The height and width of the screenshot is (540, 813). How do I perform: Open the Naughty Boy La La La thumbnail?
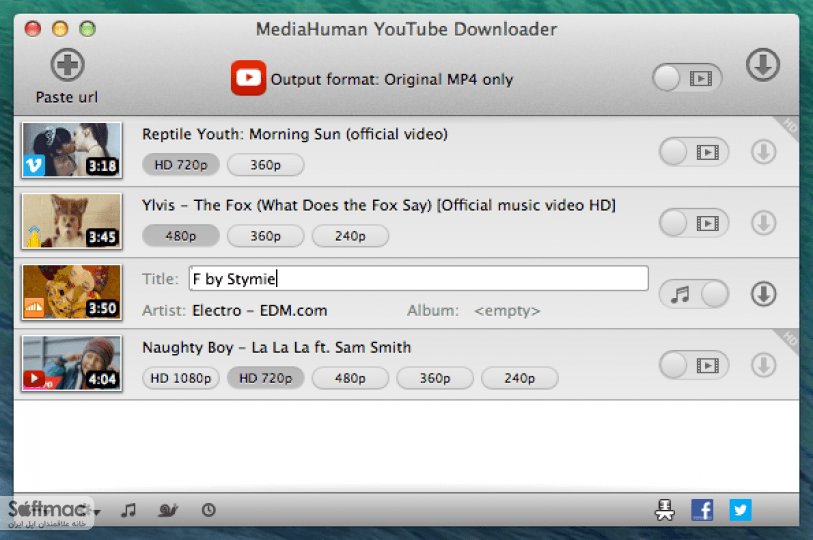pyautogui.click(x=72, y=363)
